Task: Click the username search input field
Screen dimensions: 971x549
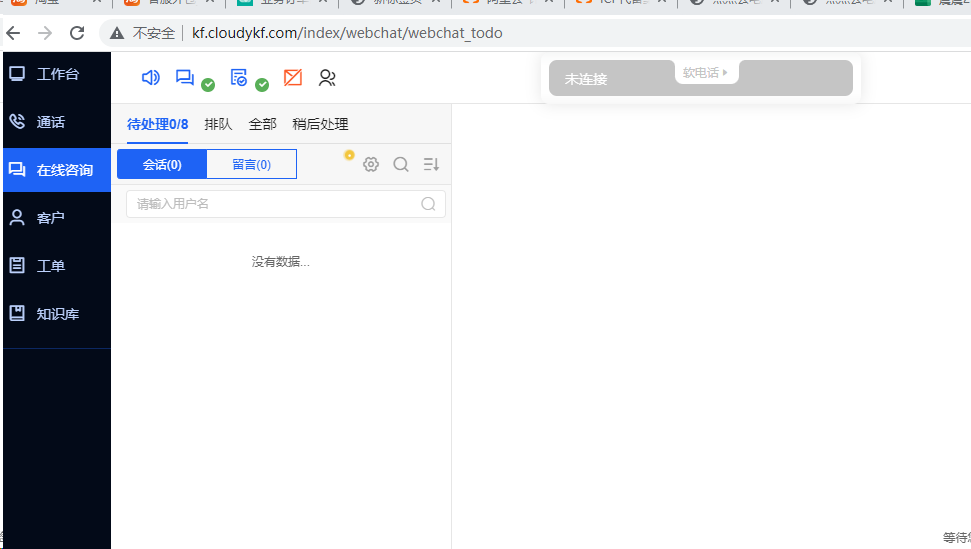Action: pos(276,204)
